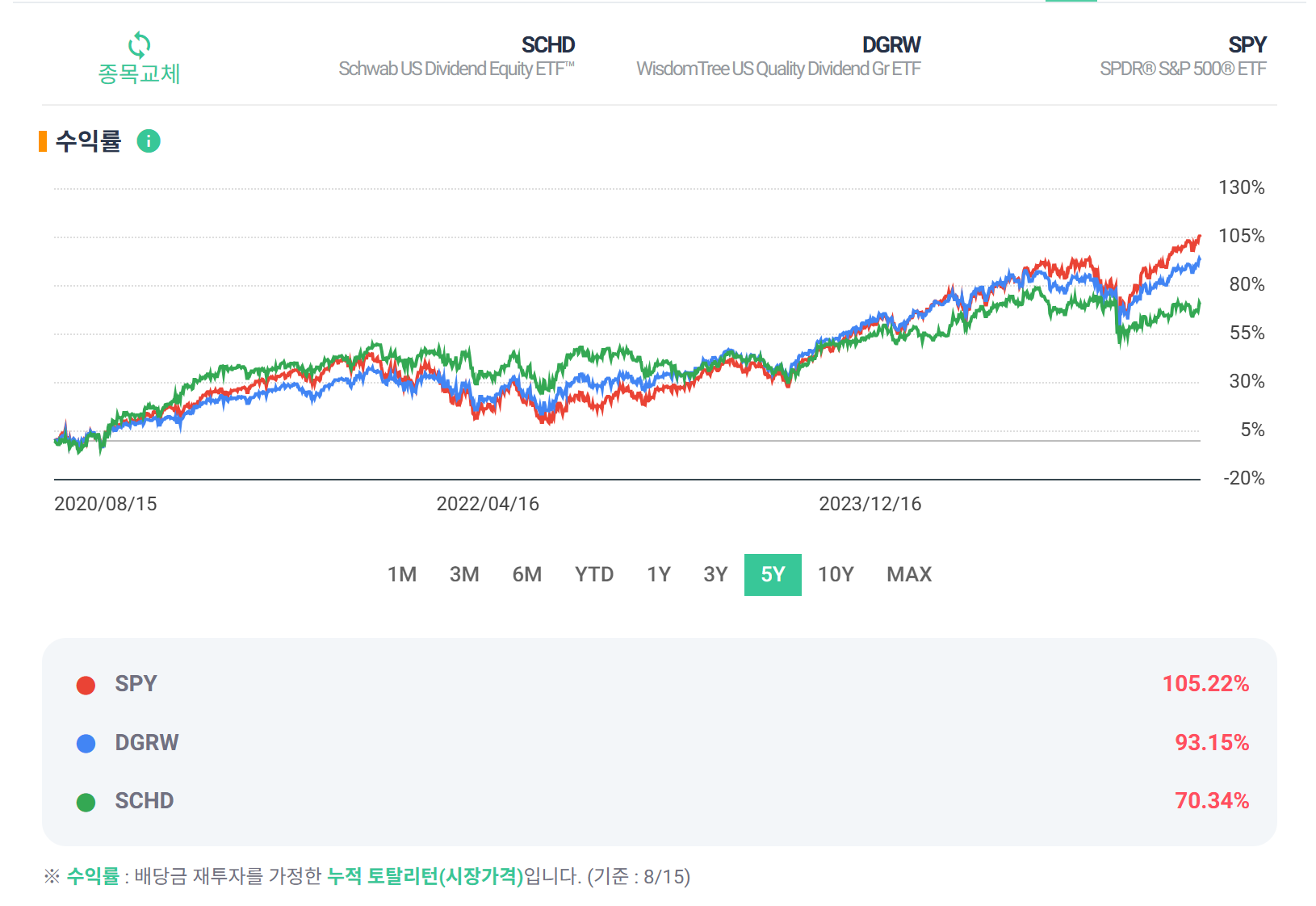Click the blue DGRW legend dot

(86, 744)
